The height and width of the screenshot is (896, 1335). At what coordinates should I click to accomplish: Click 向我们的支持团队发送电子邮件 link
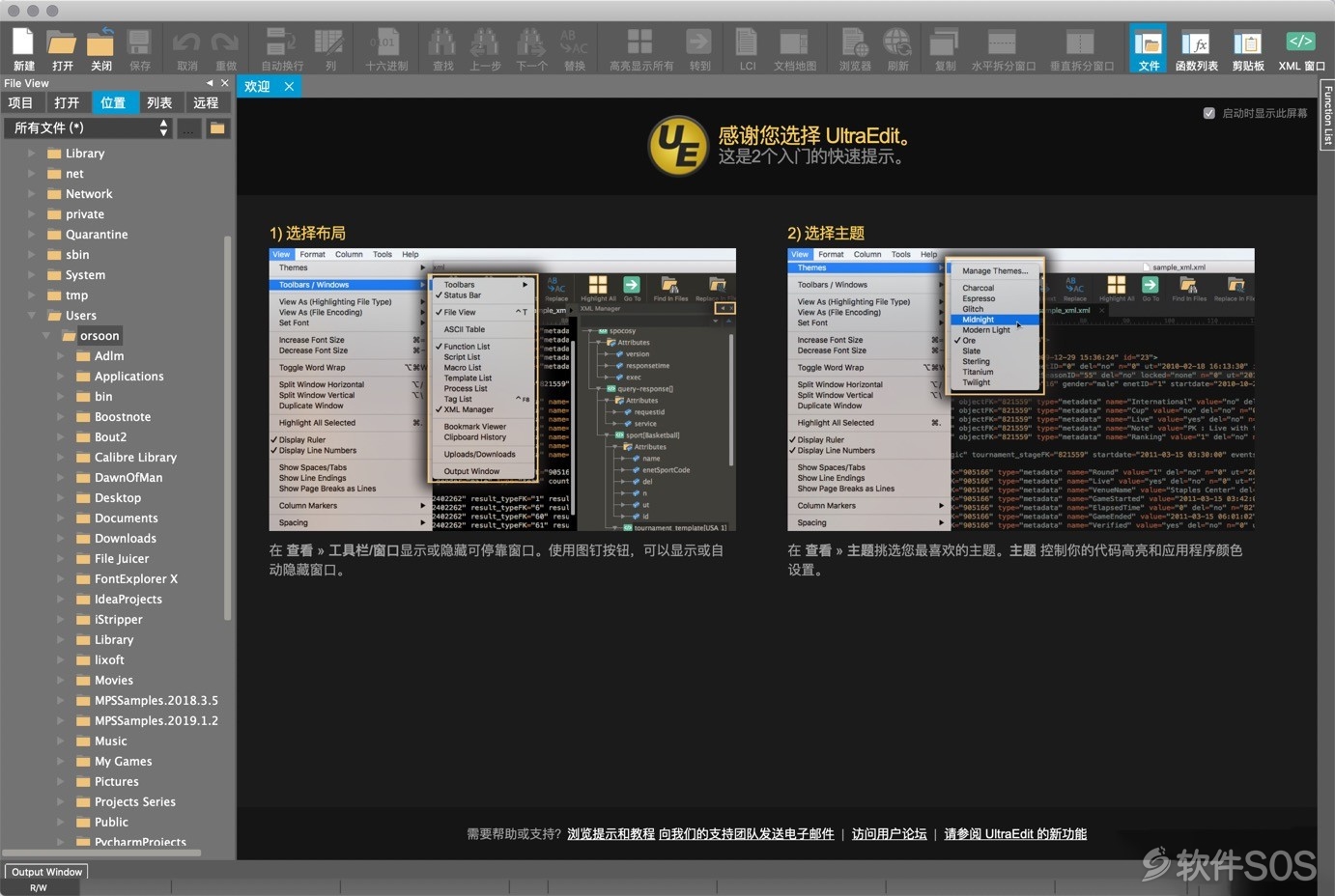(x=747, y=833)
